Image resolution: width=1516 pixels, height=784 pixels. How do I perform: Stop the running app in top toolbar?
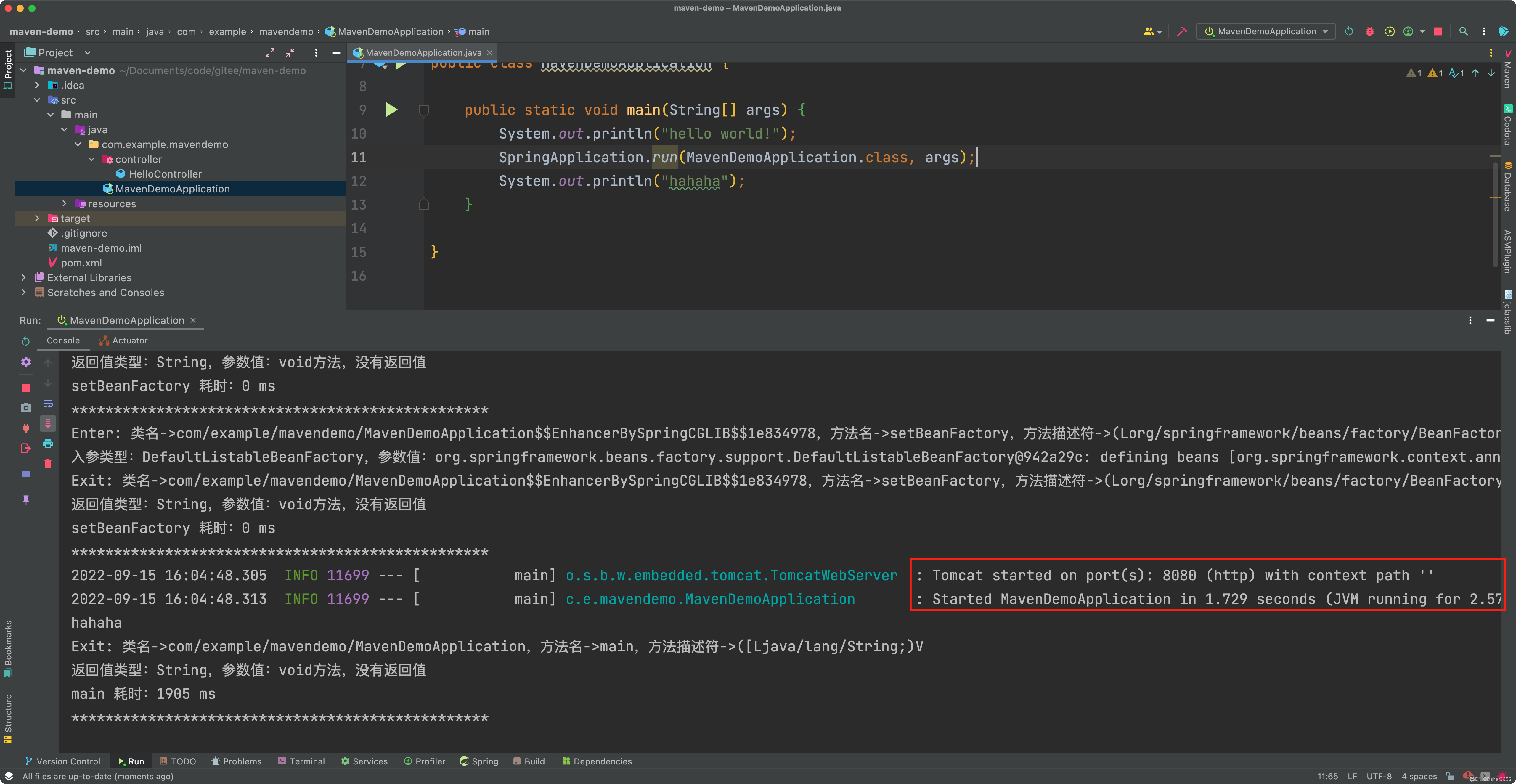tap(1438, 32)
